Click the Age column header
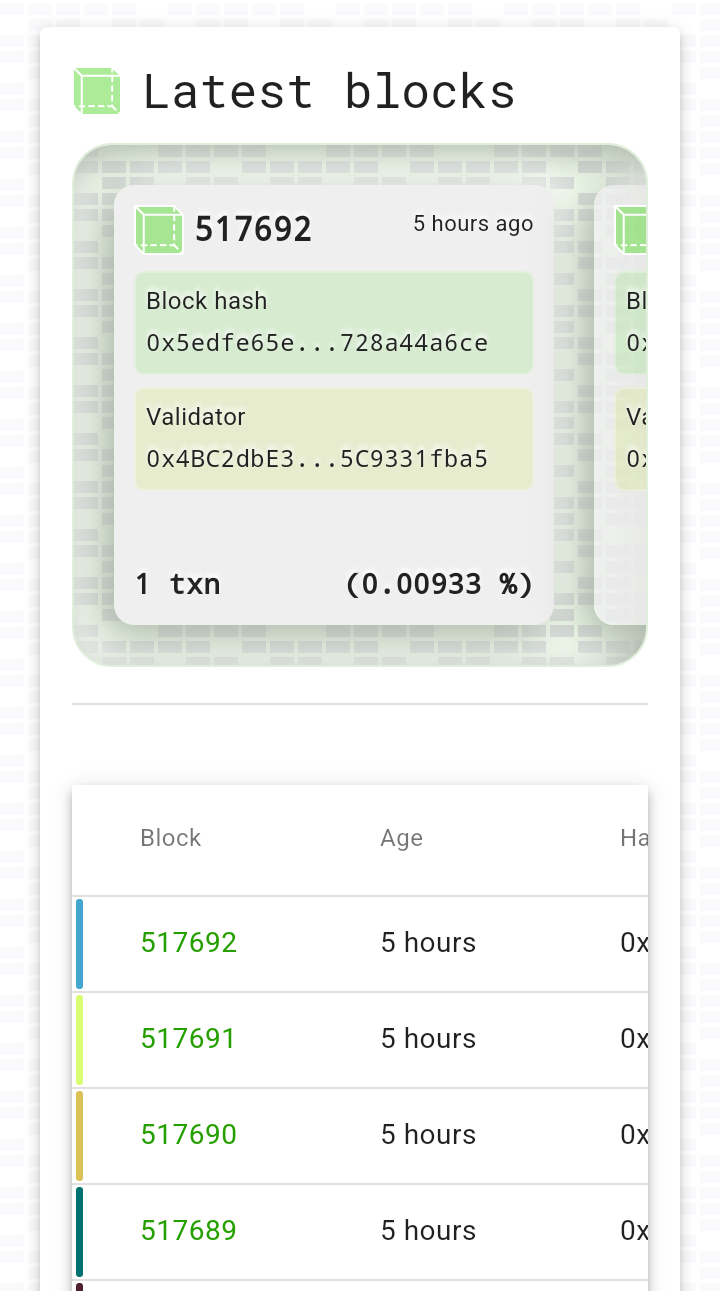This screenshot has height=1291, width=720. pyautogui.click(x=402, y=838)
